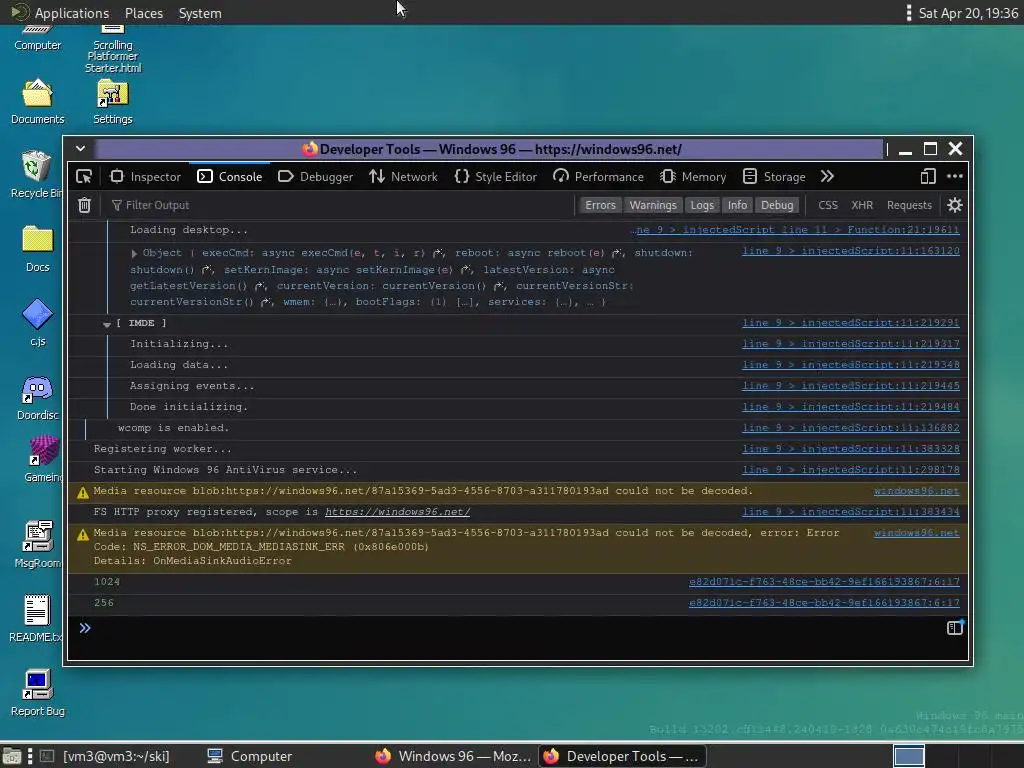This screenshot has width=1024, height=768.
Task: Open the Computer desktop icon
Action: [x=37, y=38]
